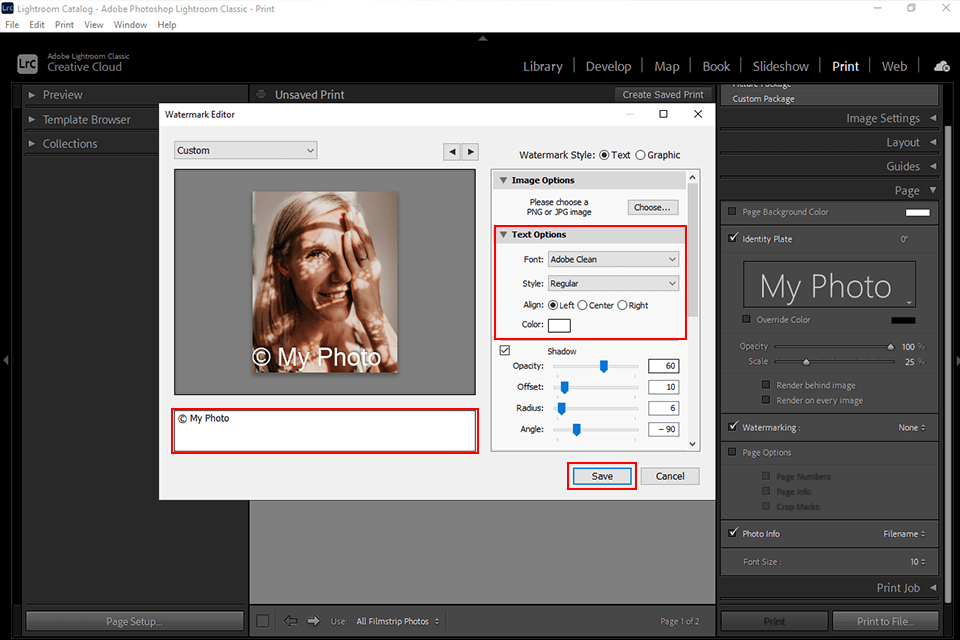Open the text Color swatch
960x640 pixels.
(559, 325)
